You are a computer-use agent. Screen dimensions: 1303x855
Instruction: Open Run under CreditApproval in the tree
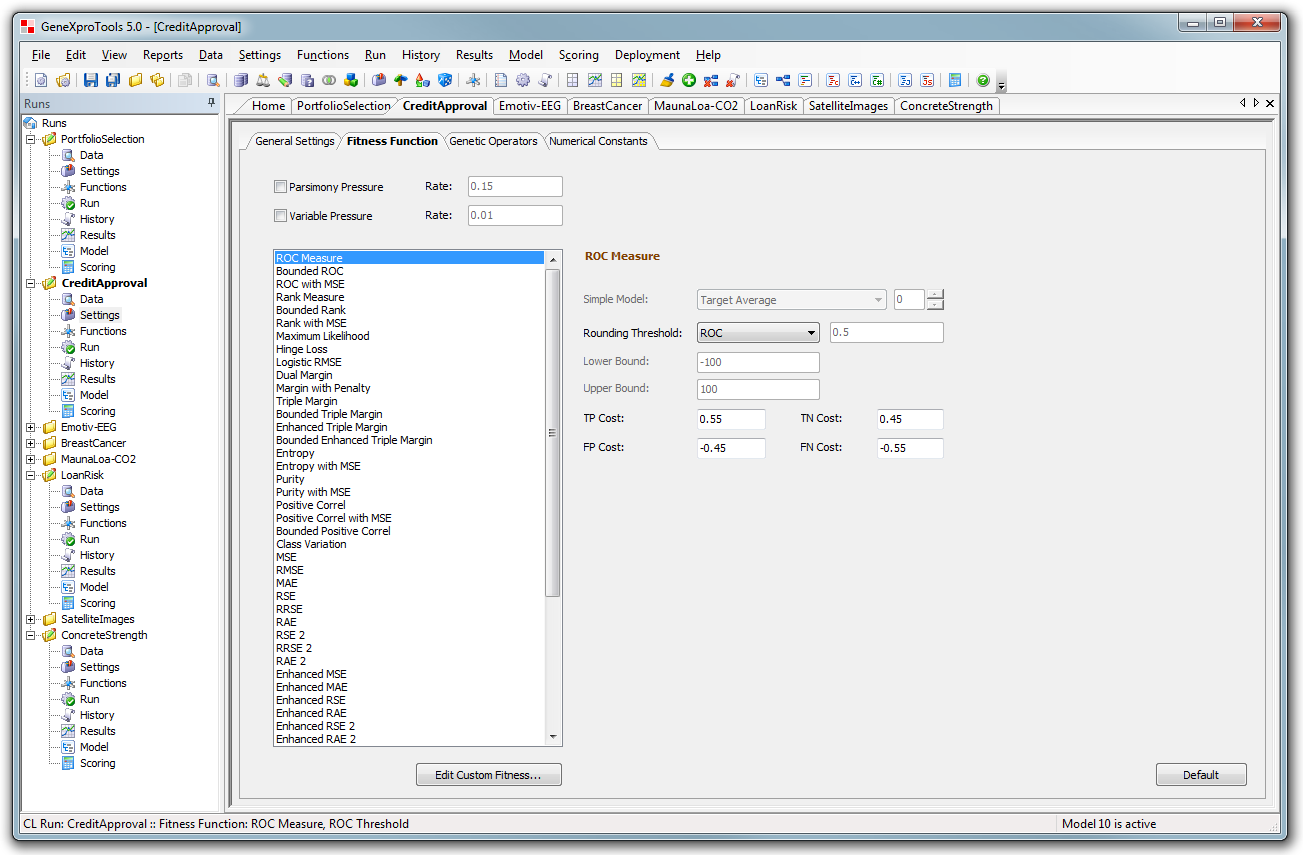pos(89,347)
